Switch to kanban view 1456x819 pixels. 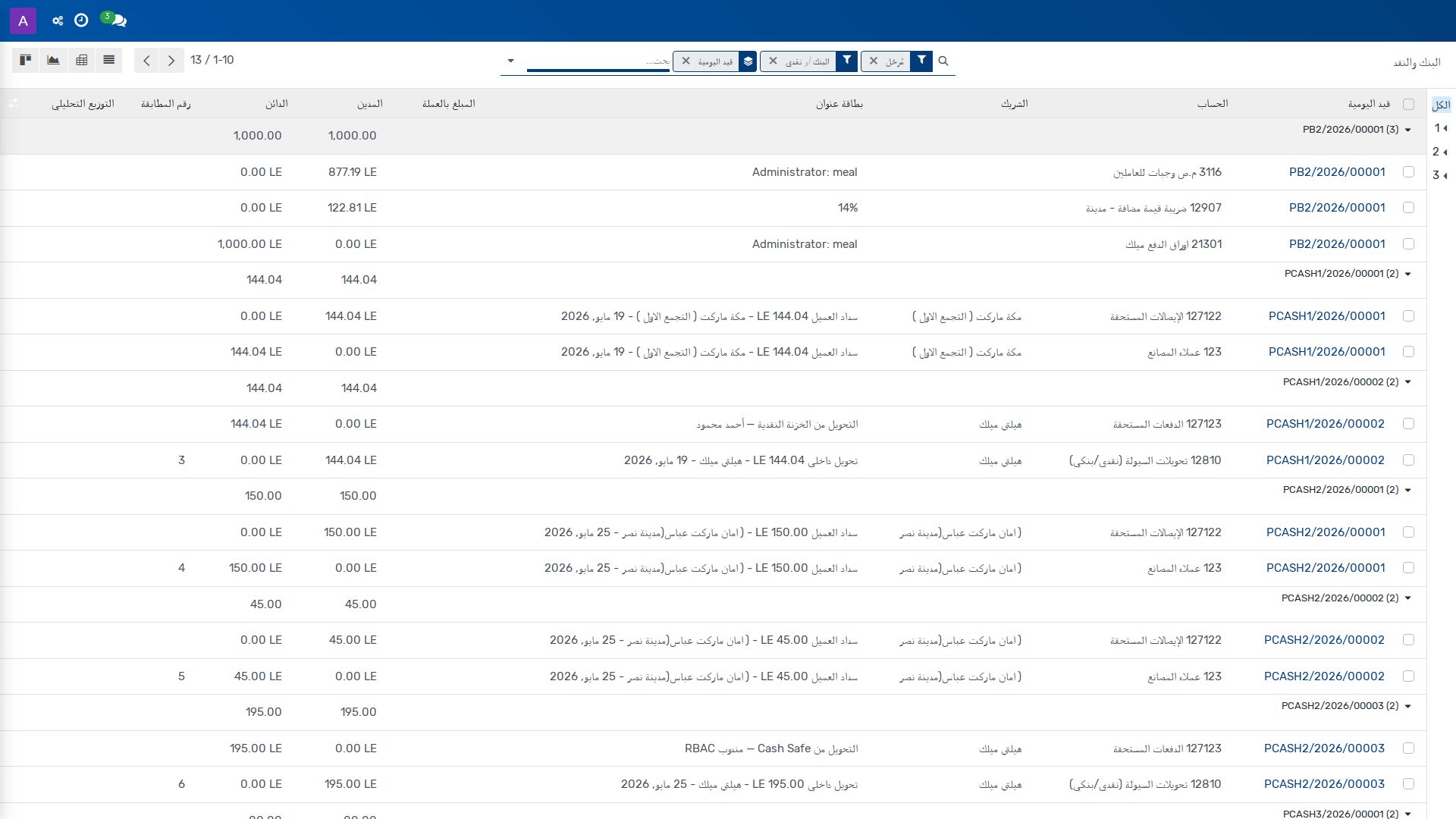(x=25, y=60)
